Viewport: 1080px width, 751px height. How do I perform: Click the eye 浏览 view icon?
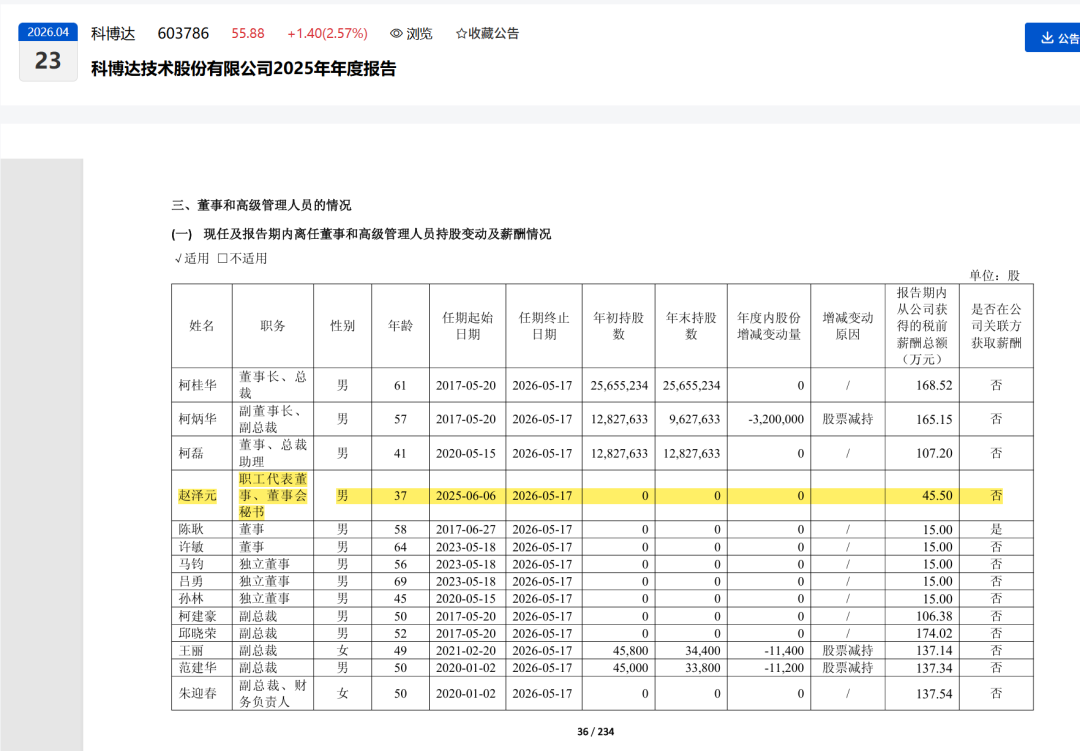click(x=396, y=33)
